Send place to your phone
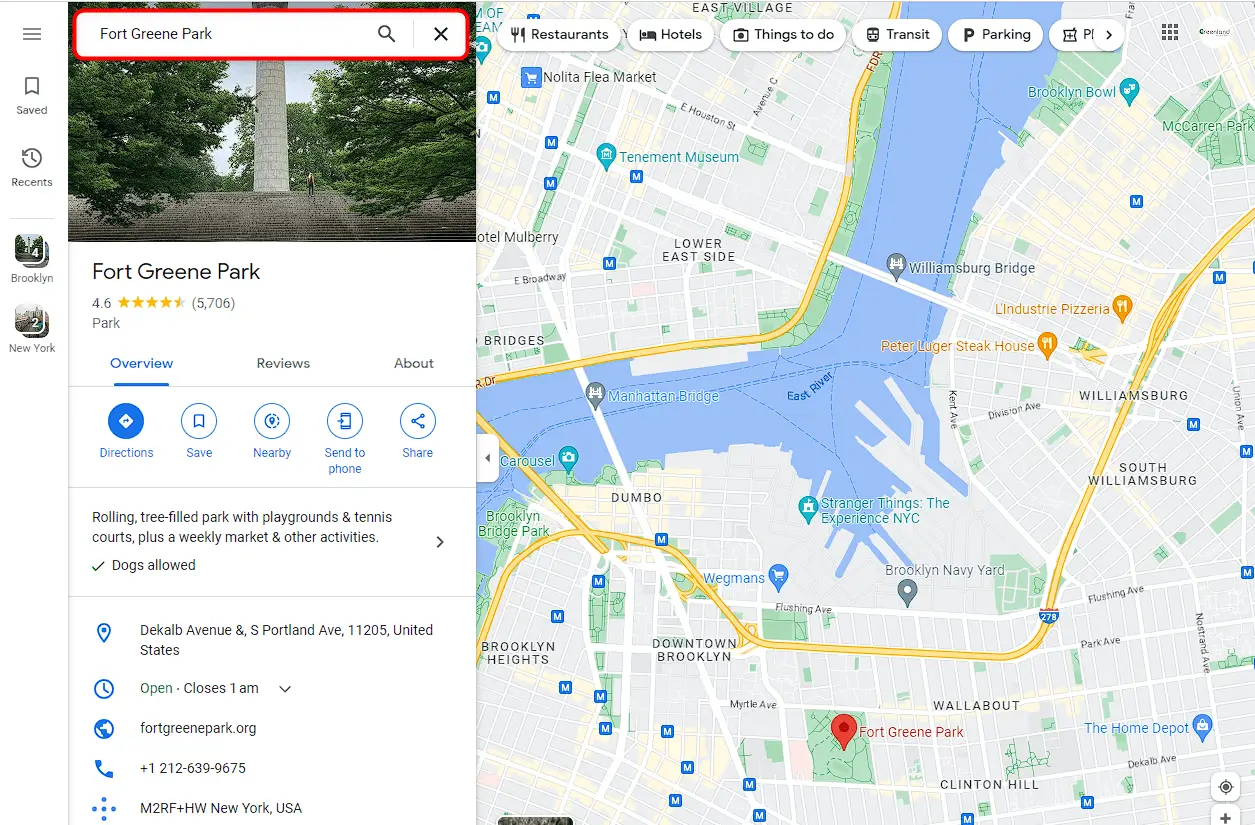Viewport: 1255px width, 825px height. (x=345, y=421)
